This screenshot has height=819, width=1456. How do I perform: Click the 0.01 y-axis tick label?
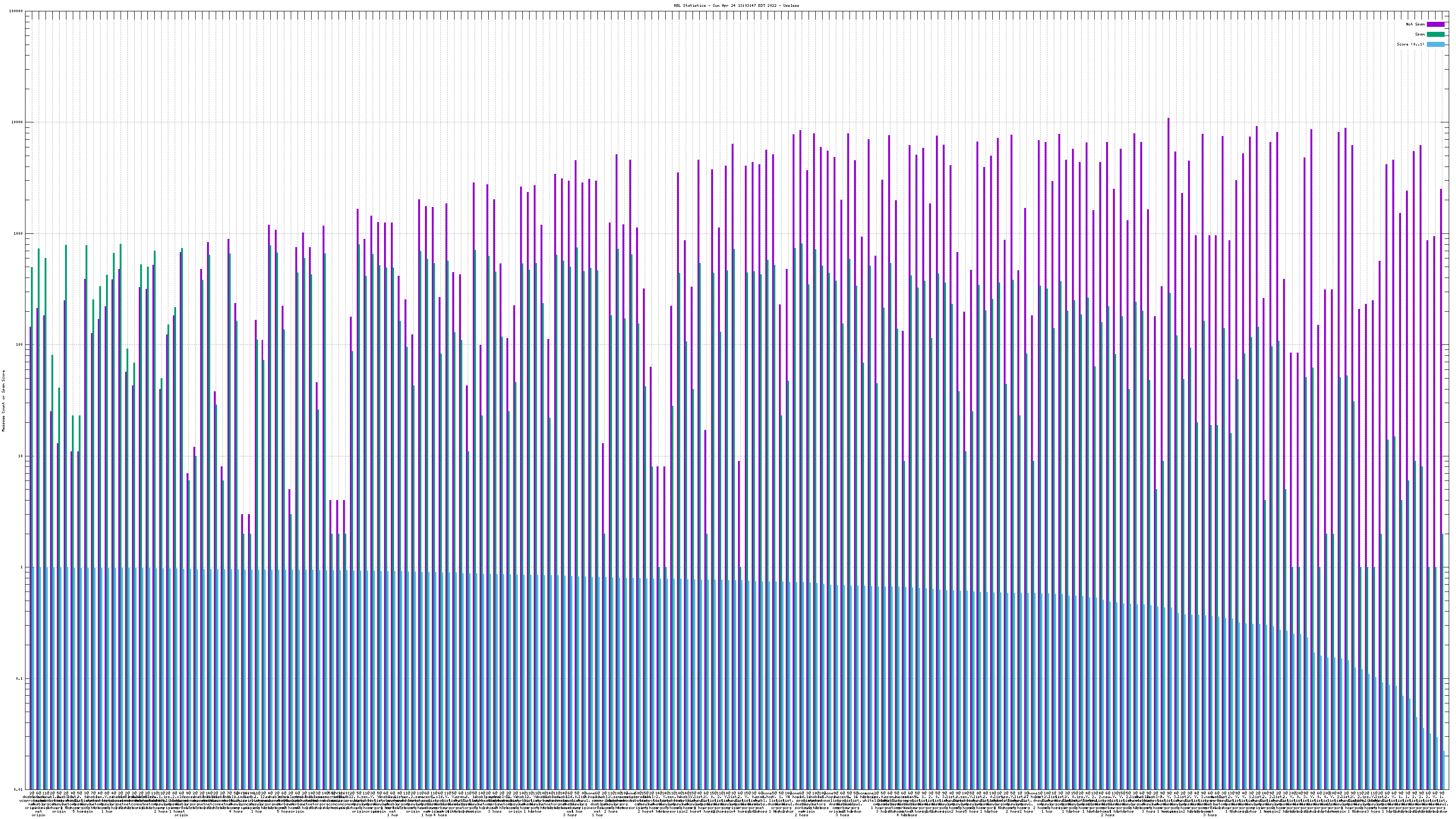(x=19, y=789)
